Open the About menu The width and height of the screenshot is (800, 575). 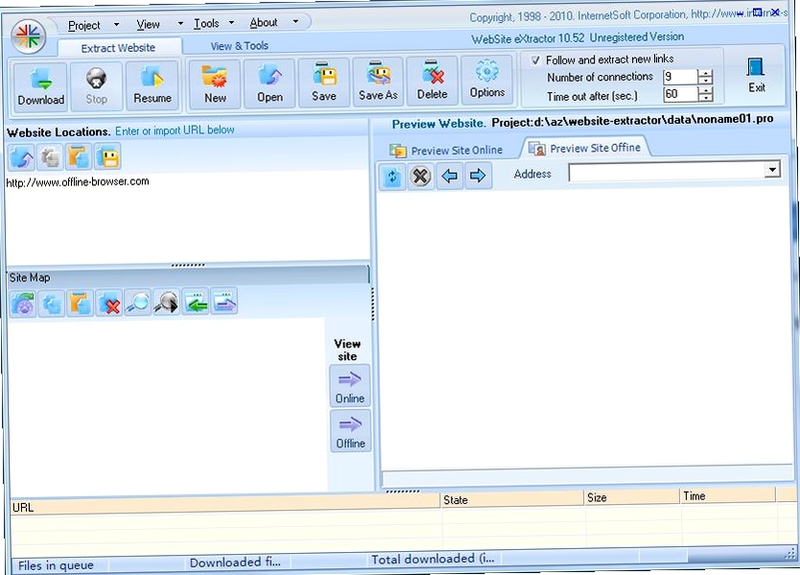click(263, 22)
